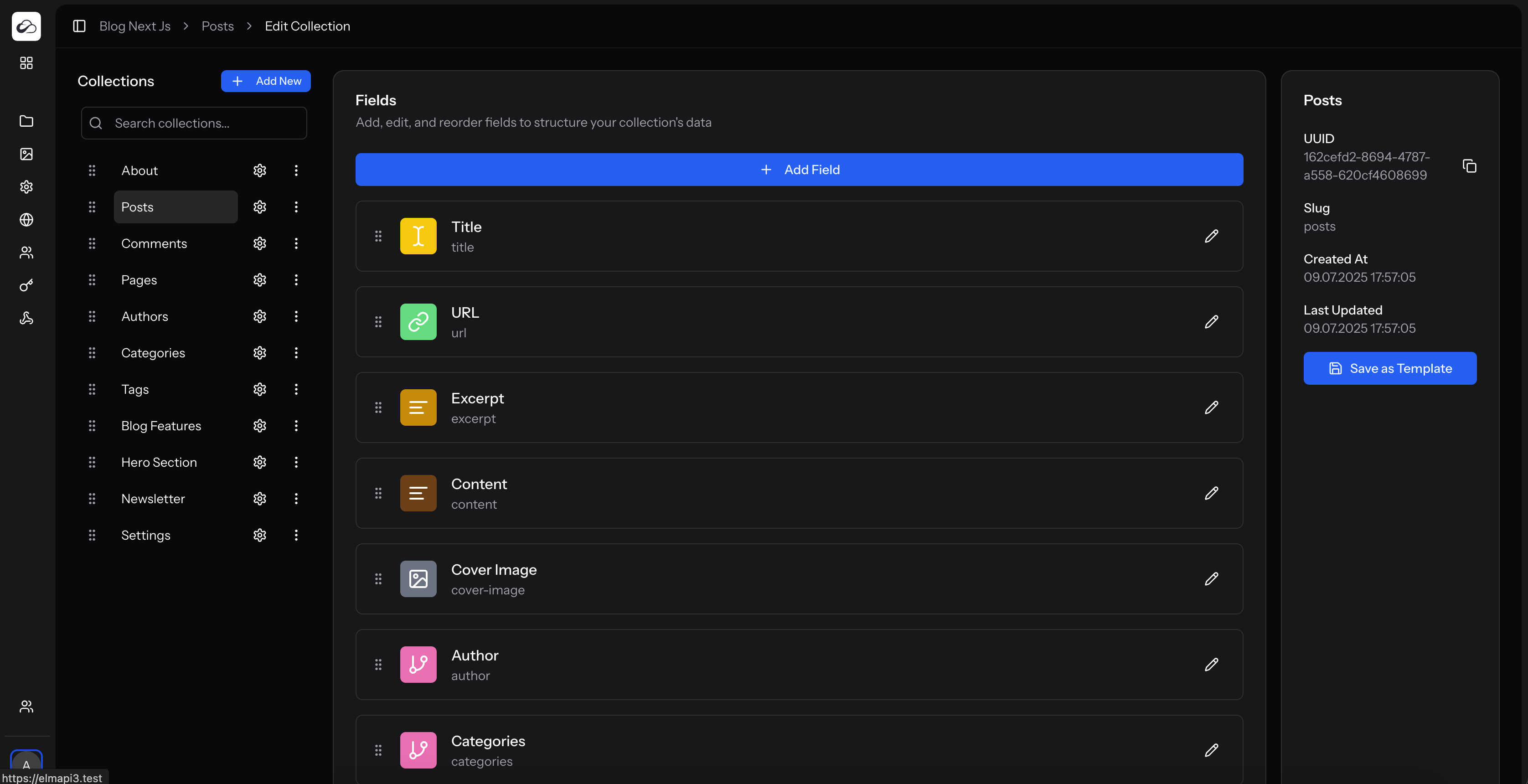
Task: Edit the Cover Image field via pencil icon
Action: (1212, 579)
